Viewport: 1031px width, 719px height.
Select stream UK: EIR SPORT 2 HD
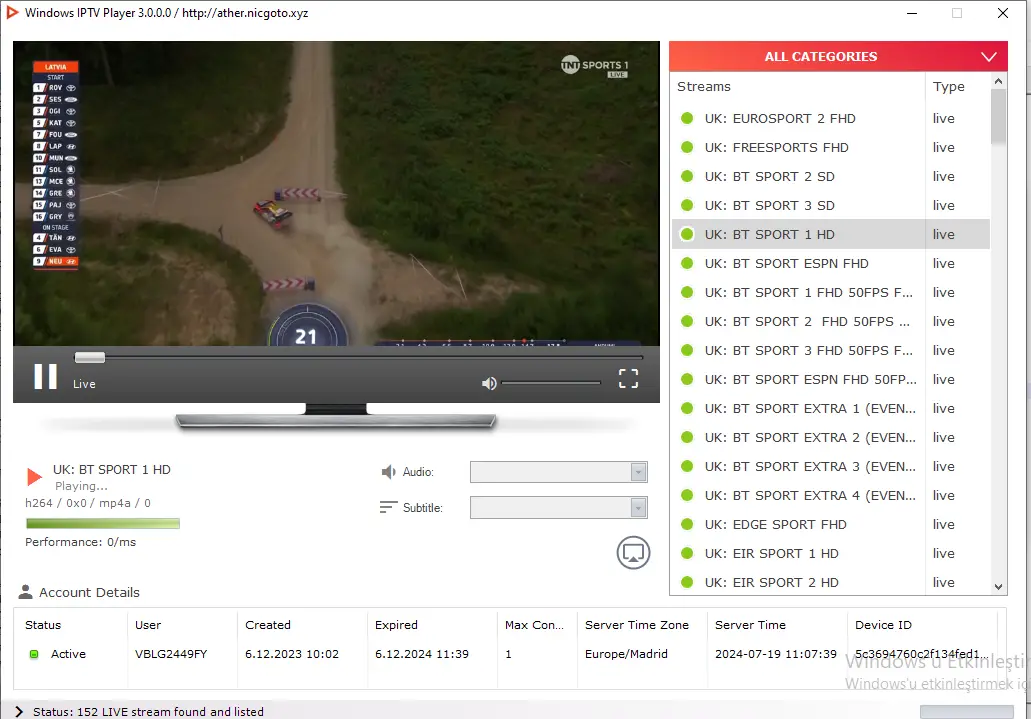830,582
